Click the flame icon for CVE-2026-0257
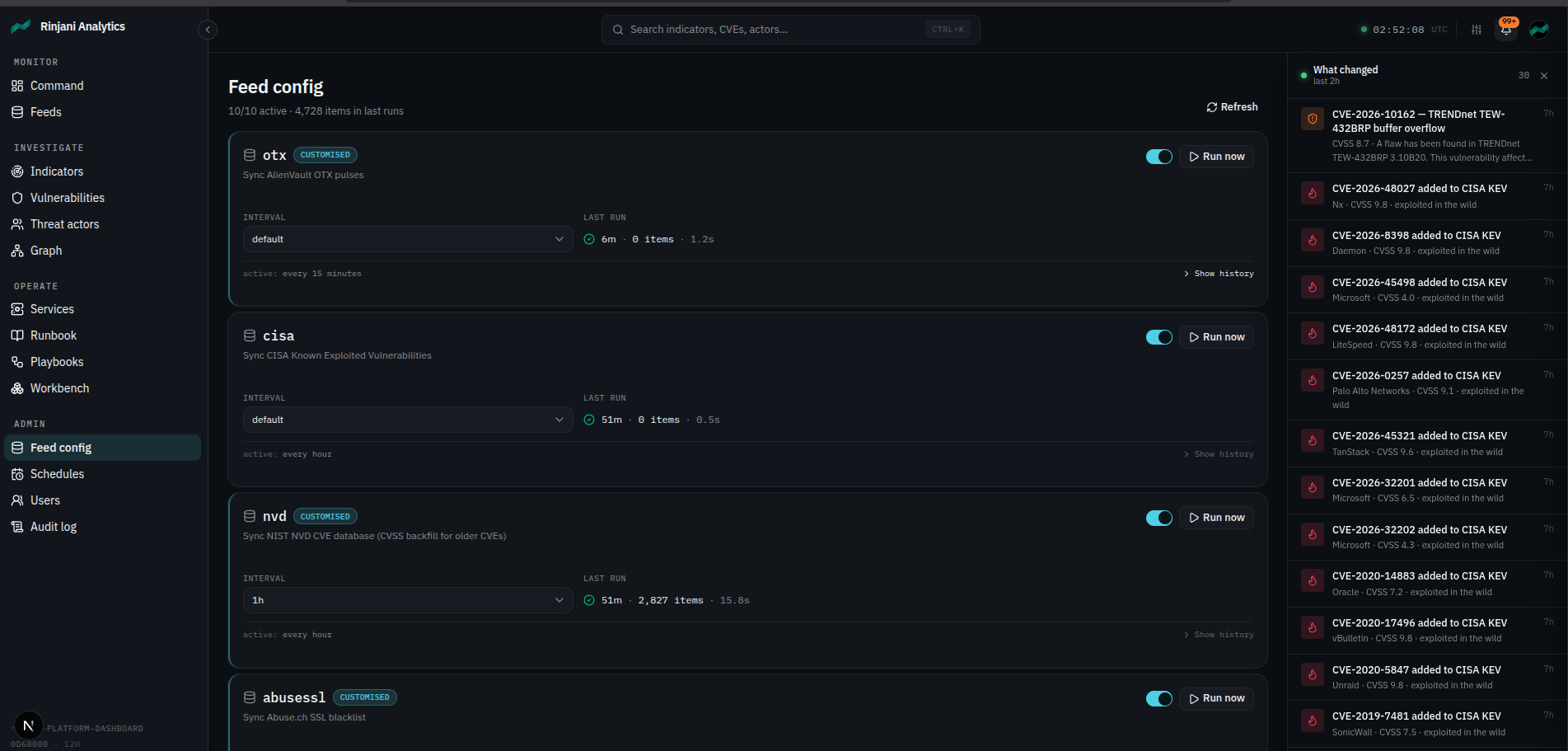 [1313, 380]
